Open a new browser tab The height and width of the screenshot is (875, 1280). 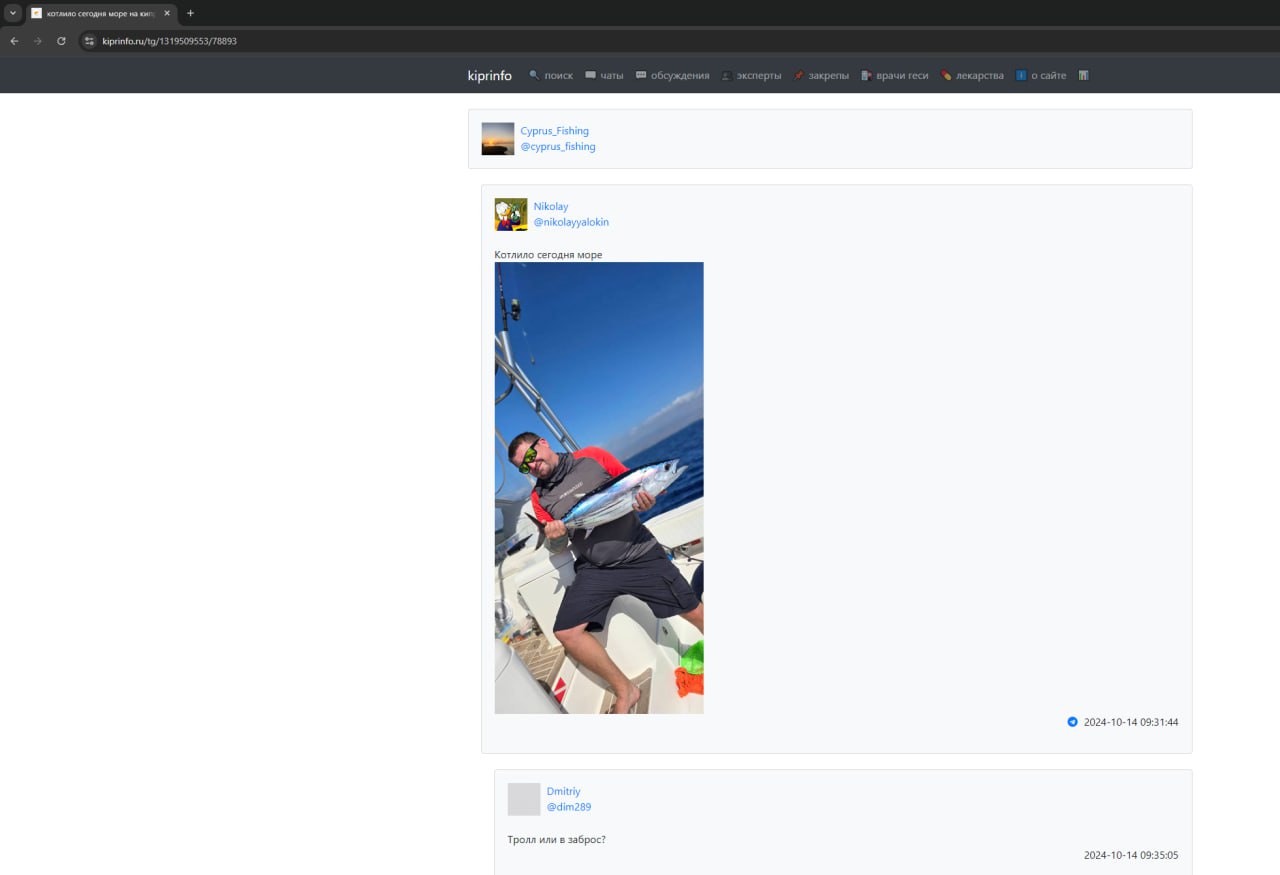[x=190, y=13]
